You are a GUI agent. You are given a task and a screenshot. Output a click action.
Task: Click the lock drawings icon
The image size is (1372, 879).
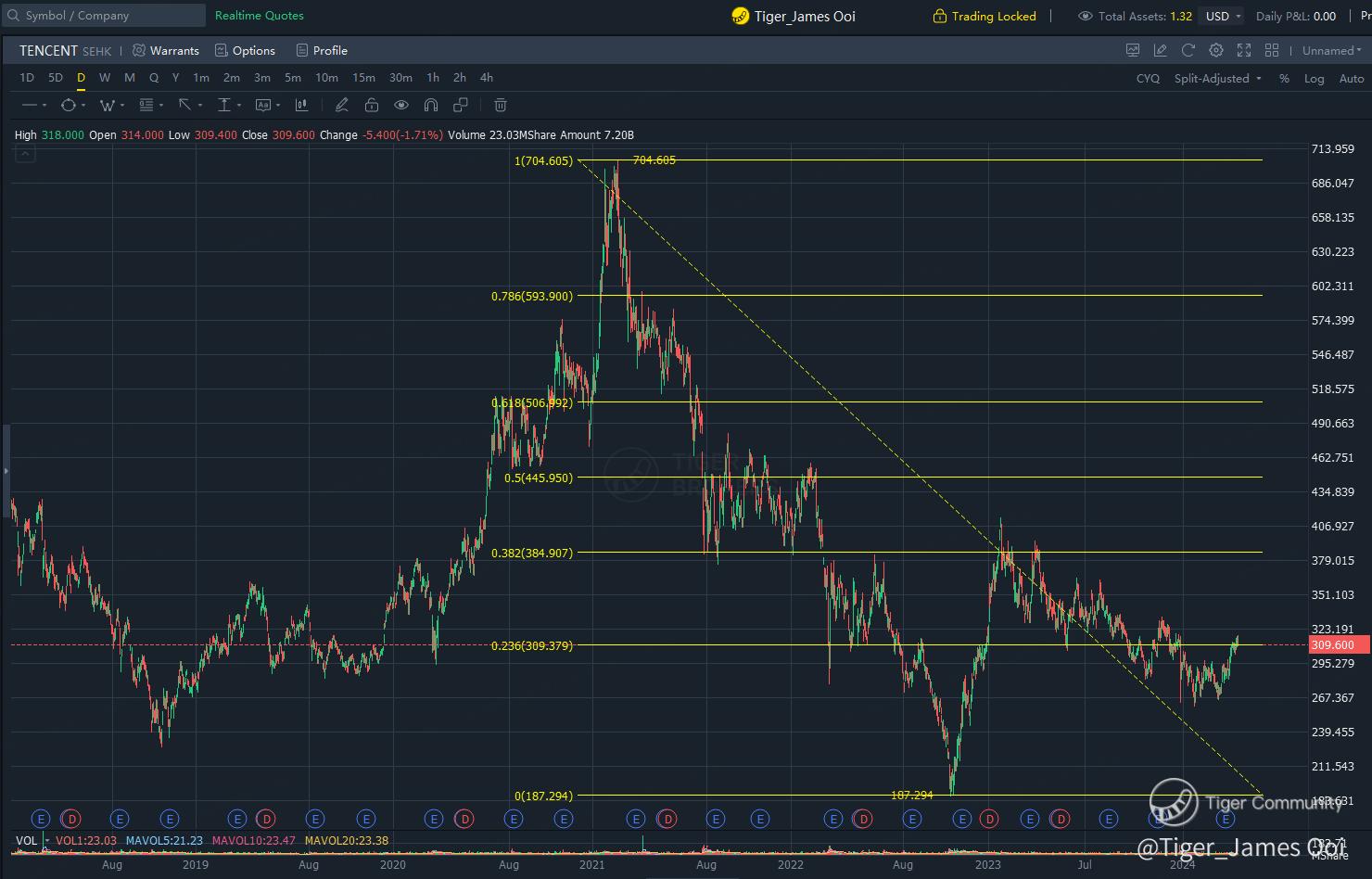coord(372,106)
